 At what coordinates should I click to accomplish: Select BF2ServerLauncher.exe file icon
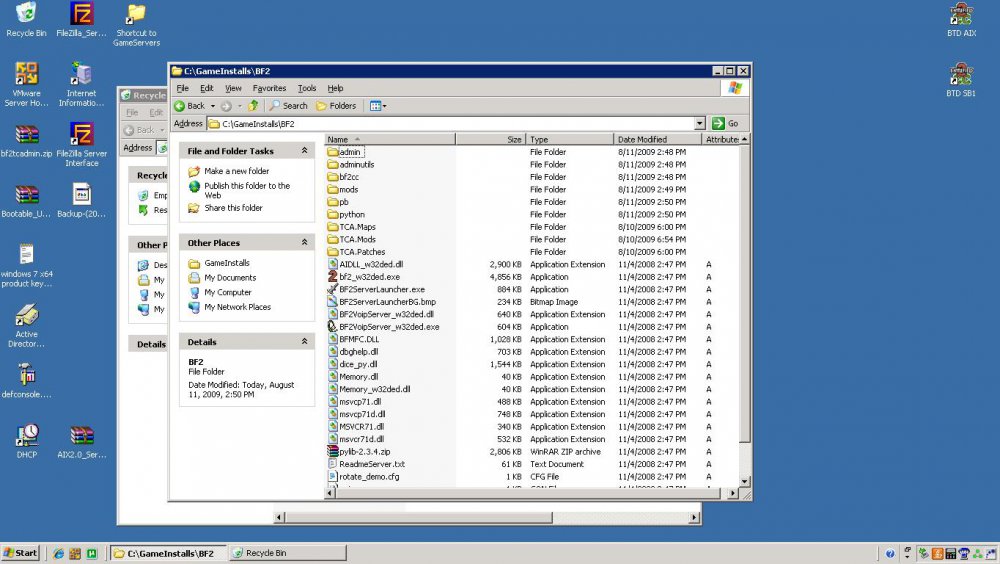pyautogui.click(x=333, y=289)
